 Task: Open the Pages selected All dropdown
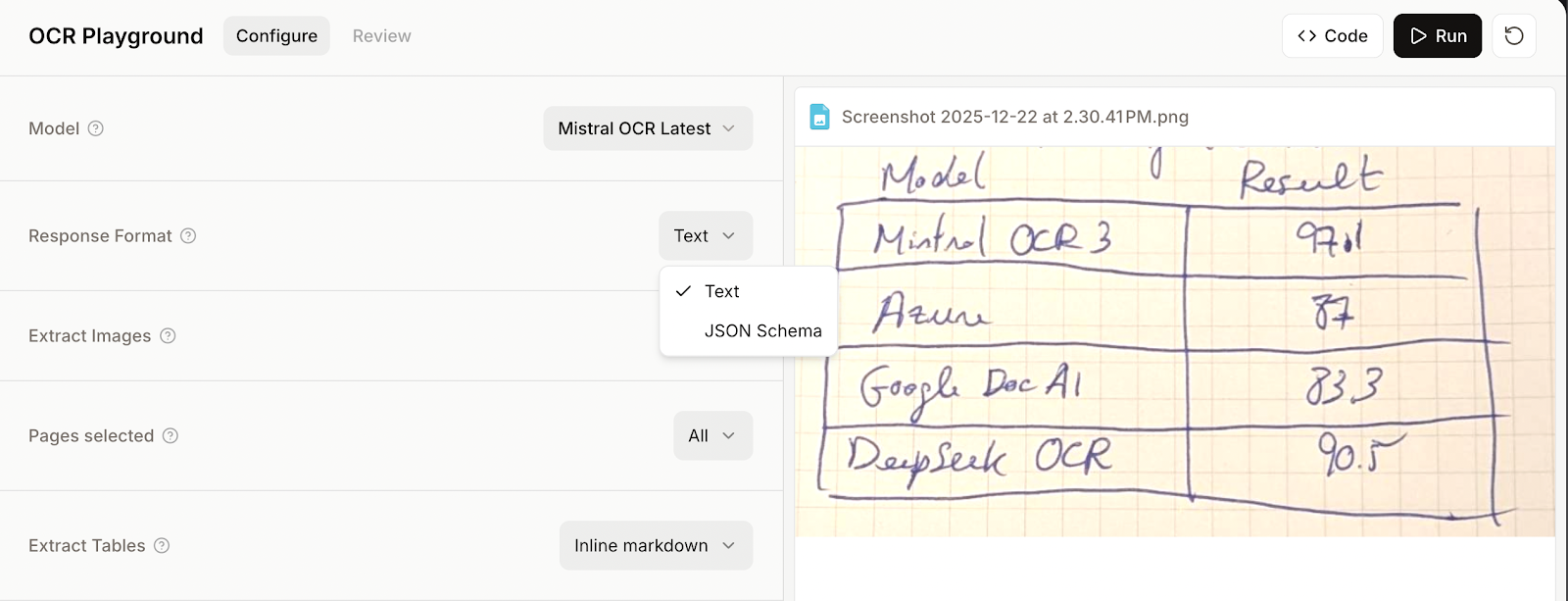[x=712, y=435]
